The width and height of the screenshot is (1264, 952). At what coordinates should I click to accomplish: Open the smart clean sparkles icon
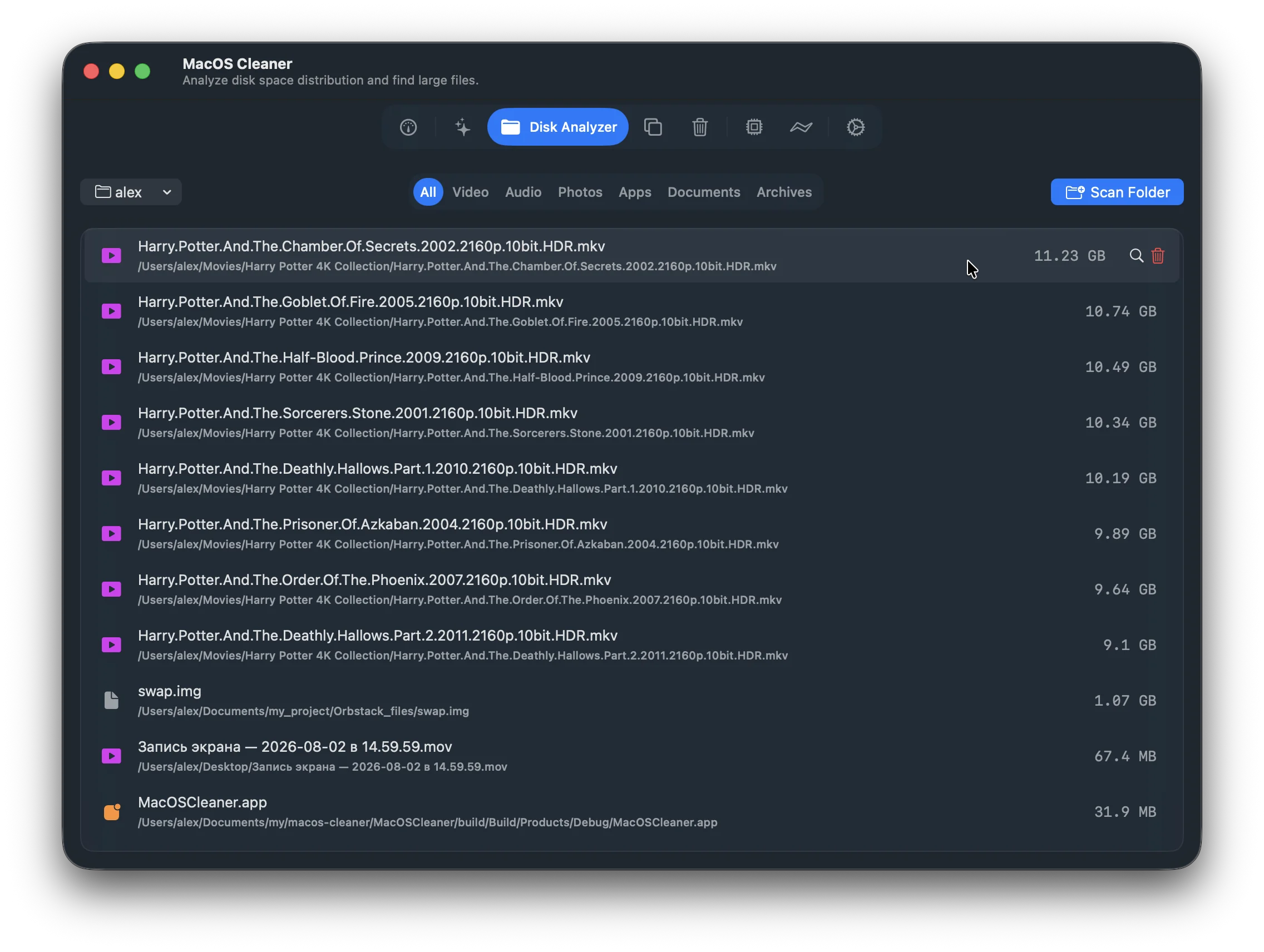click(462, 127)
